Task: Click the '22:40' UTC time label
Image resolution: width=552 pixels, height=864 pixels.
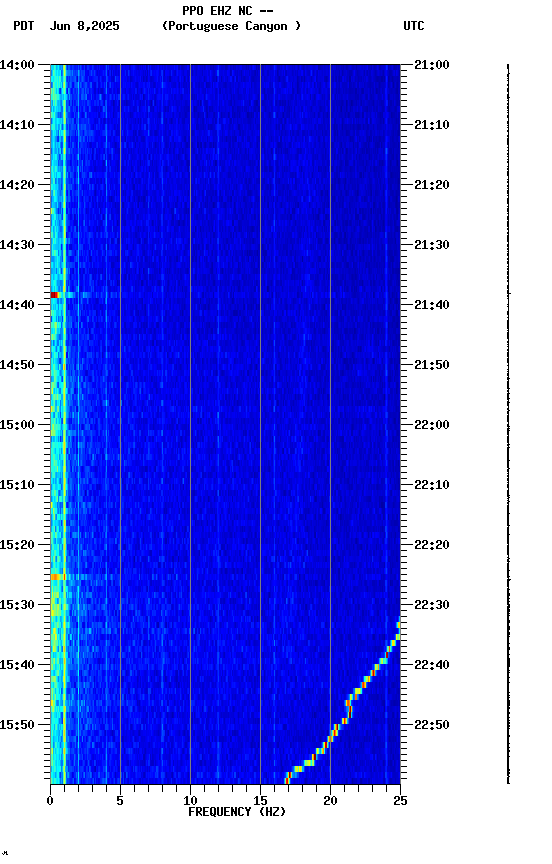Action: pos(432,665)
